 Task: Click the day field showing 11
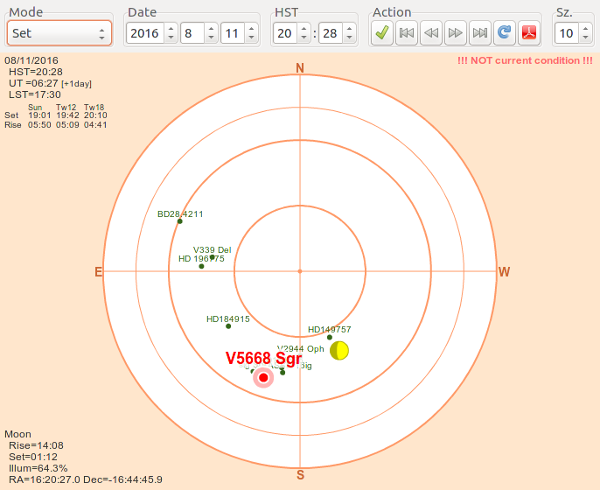coord(233,33)
